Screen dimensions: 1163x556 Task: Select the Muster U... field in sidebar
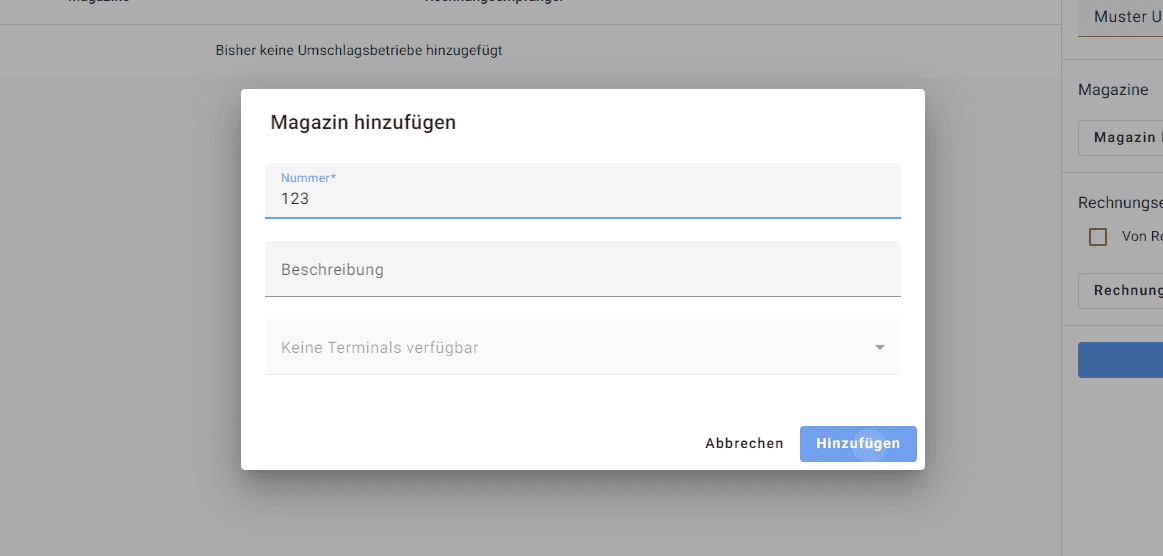[1120, 18]
